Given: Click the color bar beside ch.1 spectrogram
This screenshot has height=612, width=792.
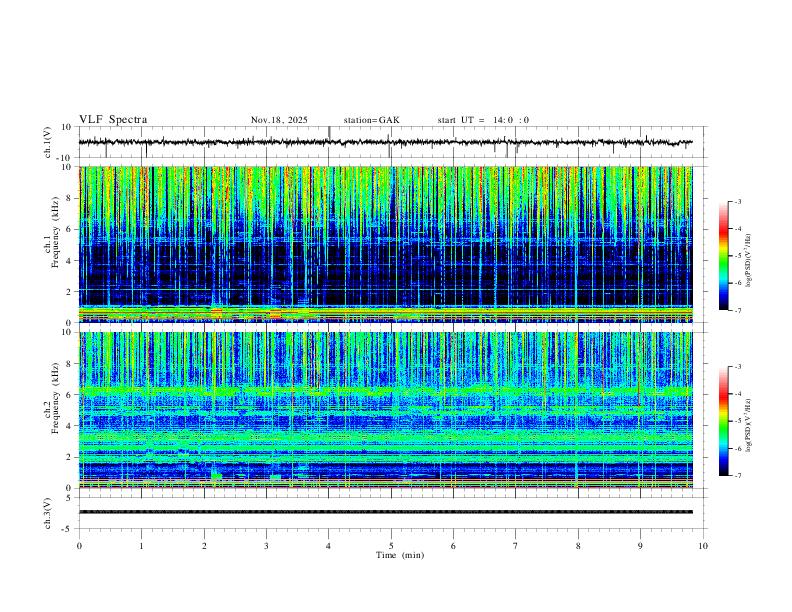Looking at the screenshot, I should (723, 256).
